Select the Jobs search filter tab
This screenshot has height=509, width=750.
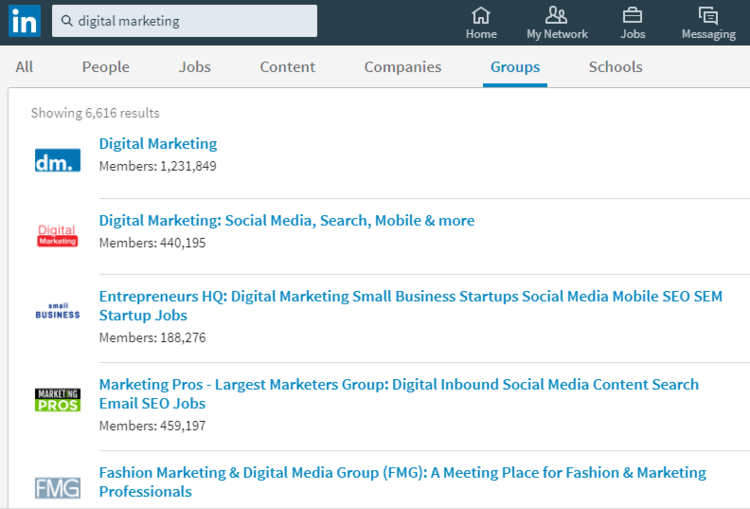point(194,67)
